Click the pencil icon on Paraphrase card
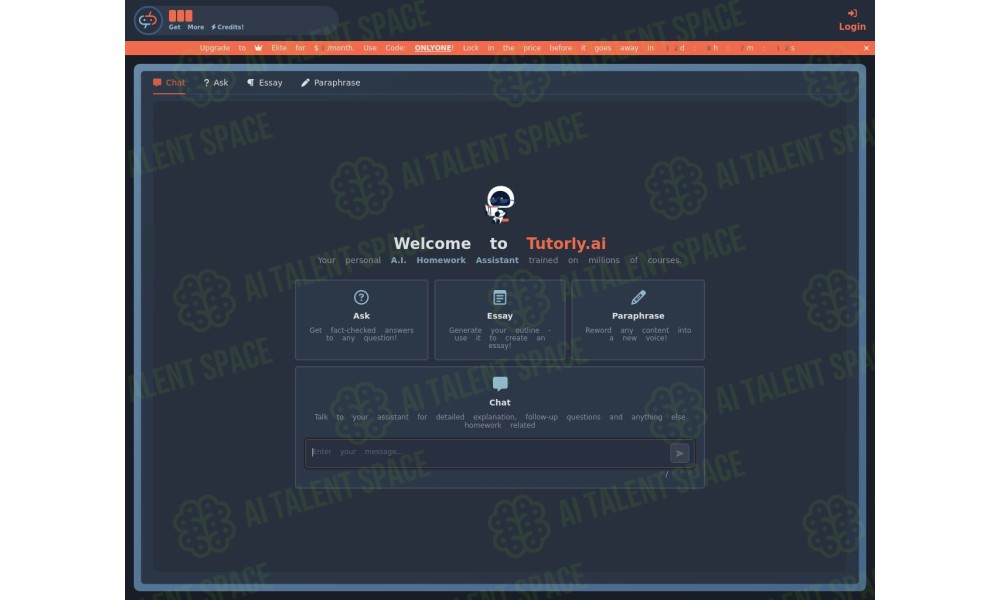This screenshot has width=1000, height=600. pos(638,297)
